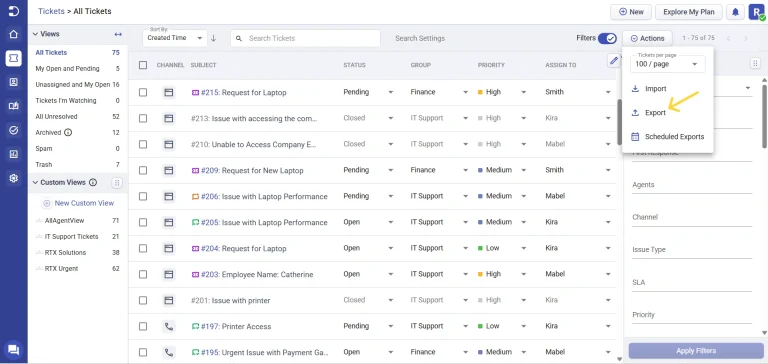Open the Knowledge Base icon in sidebar
768x364 pixels.
tap(14, 106)
